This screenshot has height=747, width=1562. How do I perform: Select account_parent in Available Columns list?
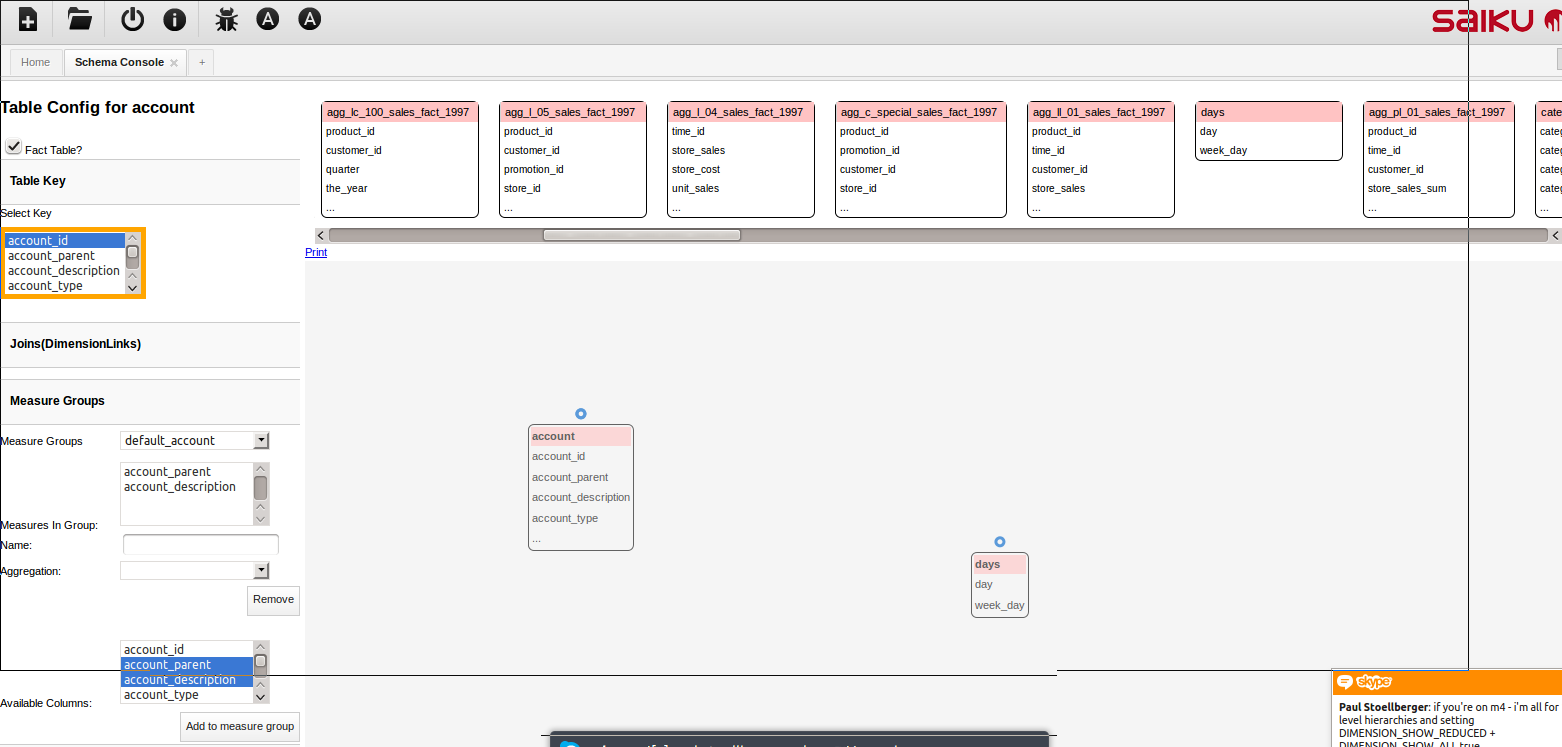[187, 665]
